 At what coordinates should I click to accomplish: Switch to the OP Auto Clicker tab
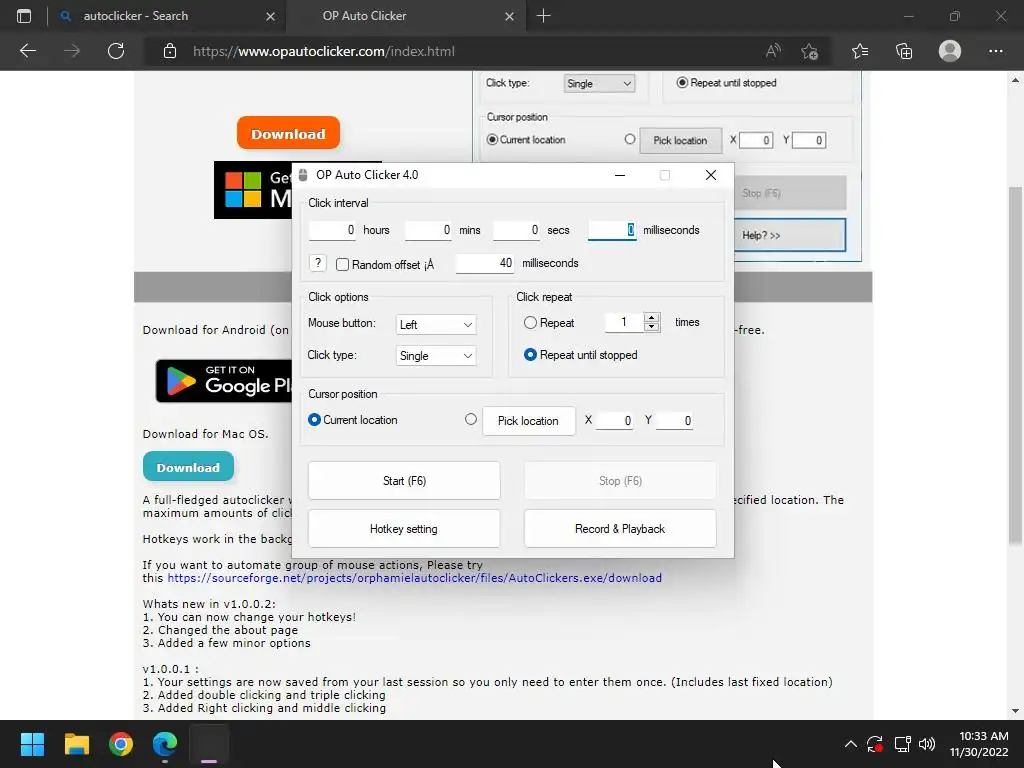pos(364,16)
